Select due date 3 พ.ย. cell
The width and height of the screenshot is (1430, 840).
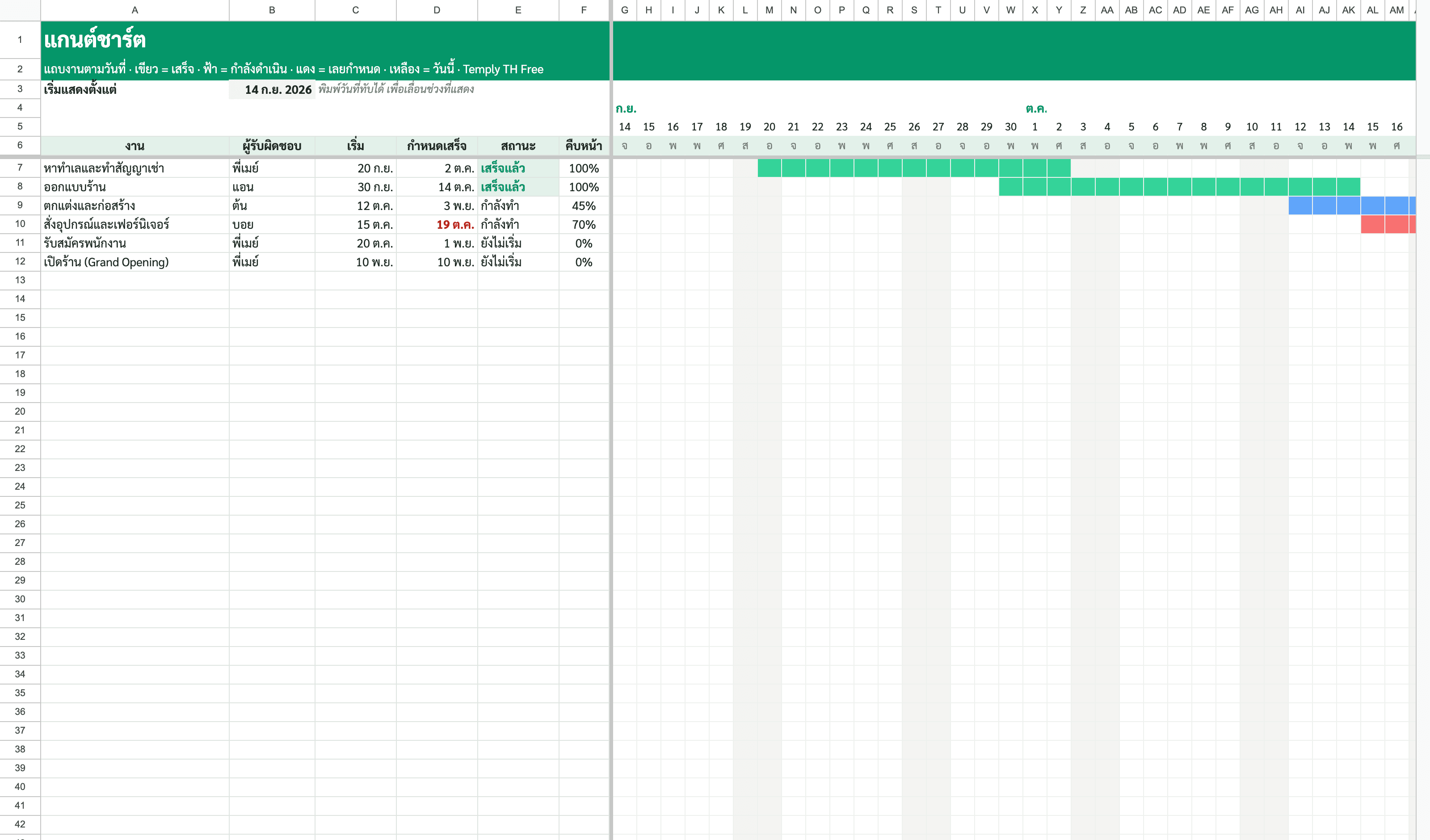[x=437, y=206]
